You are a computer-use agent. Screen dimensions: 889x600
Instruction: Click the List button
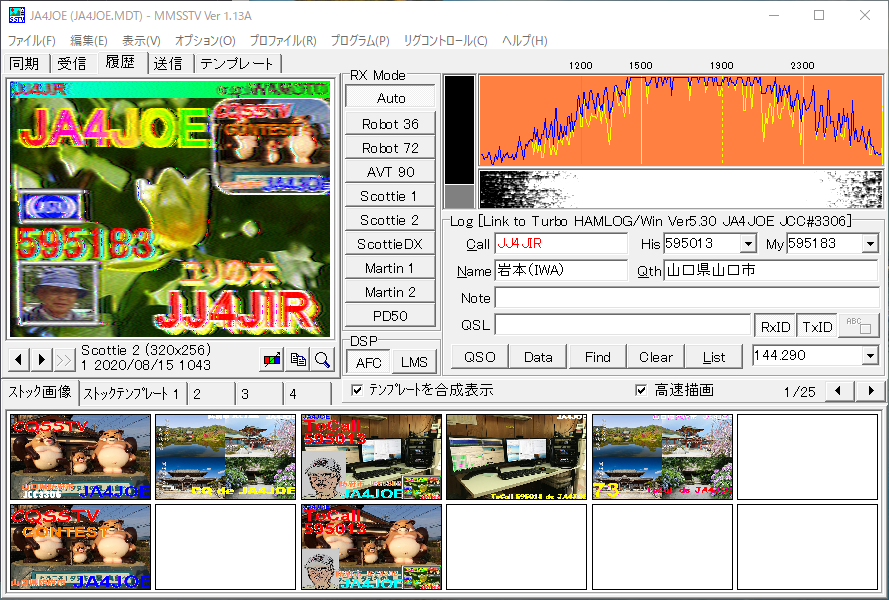click(714, 357)
